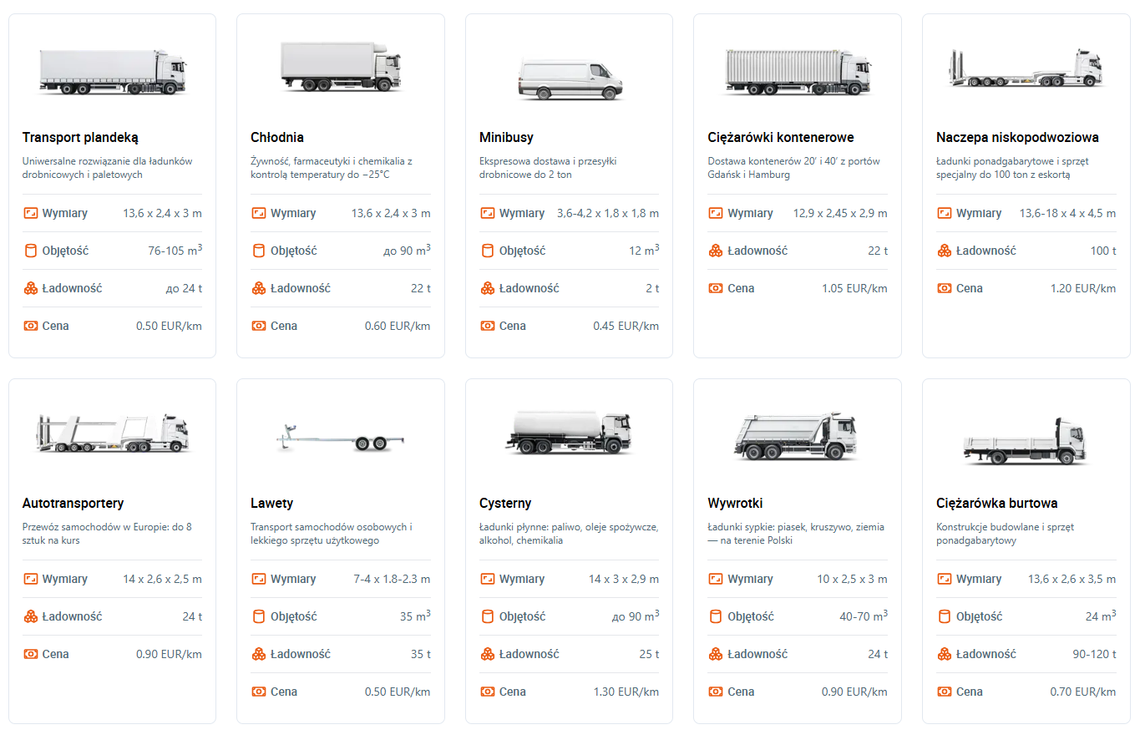The image size is (1140, 735).
Task: Select the Wywrotki heading
Action: tap(735, 503)
